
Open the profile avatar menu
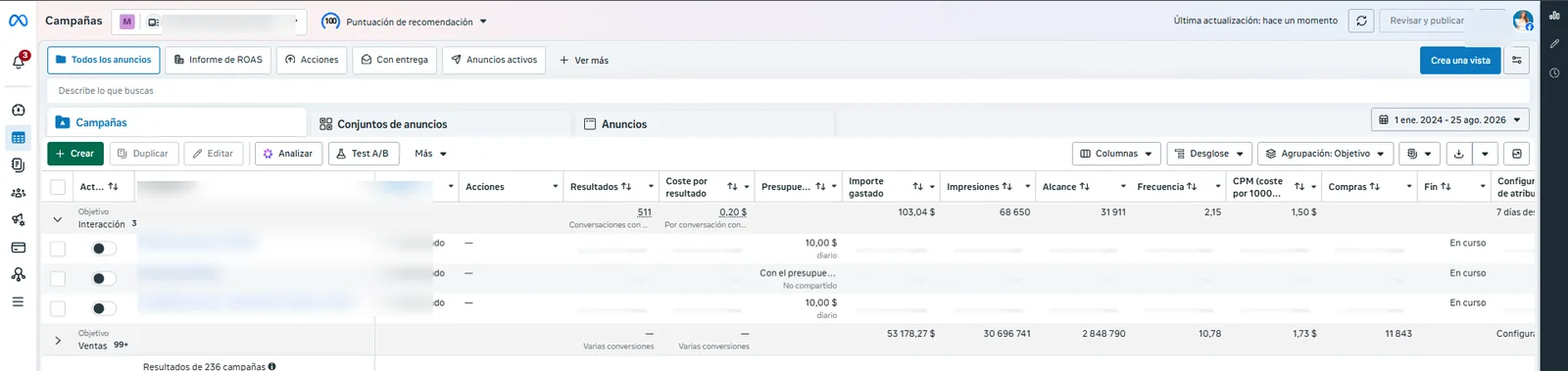[1522, 21]
